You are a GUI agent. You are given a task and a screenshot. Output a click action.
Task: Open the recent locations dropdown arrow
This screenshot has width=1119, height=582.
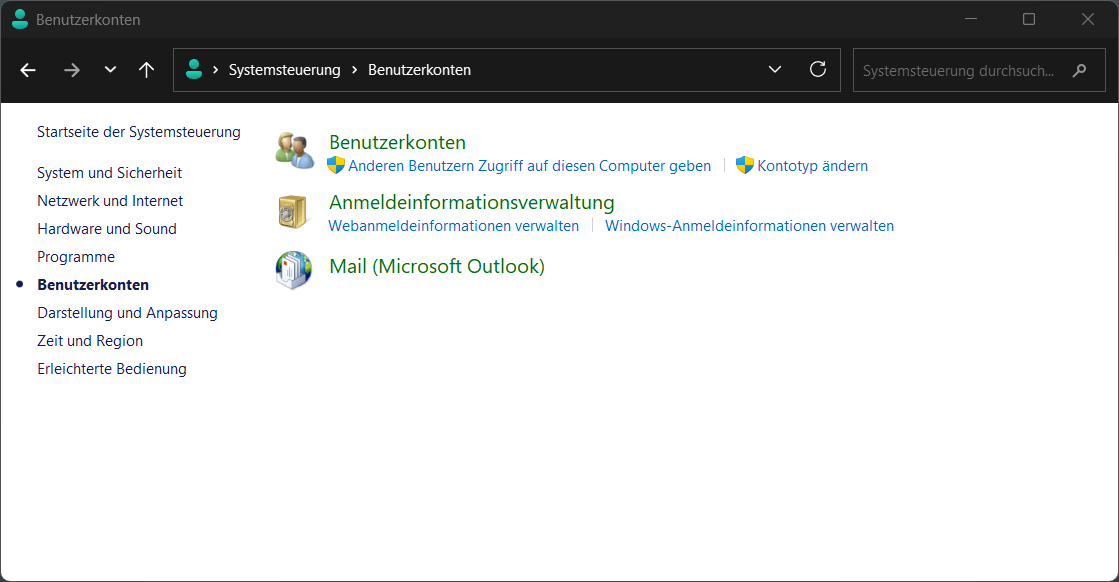pyautogui.click(x=110, y=70)
